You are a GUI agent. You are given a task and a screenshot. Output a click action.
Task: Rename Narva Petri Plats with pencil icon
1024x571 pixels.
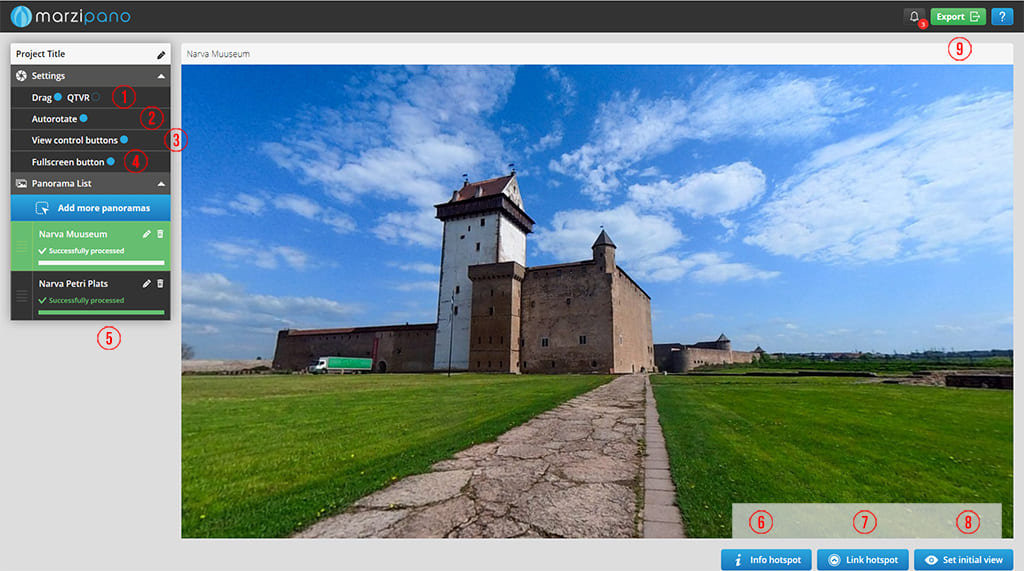click(x=146, y=284)
